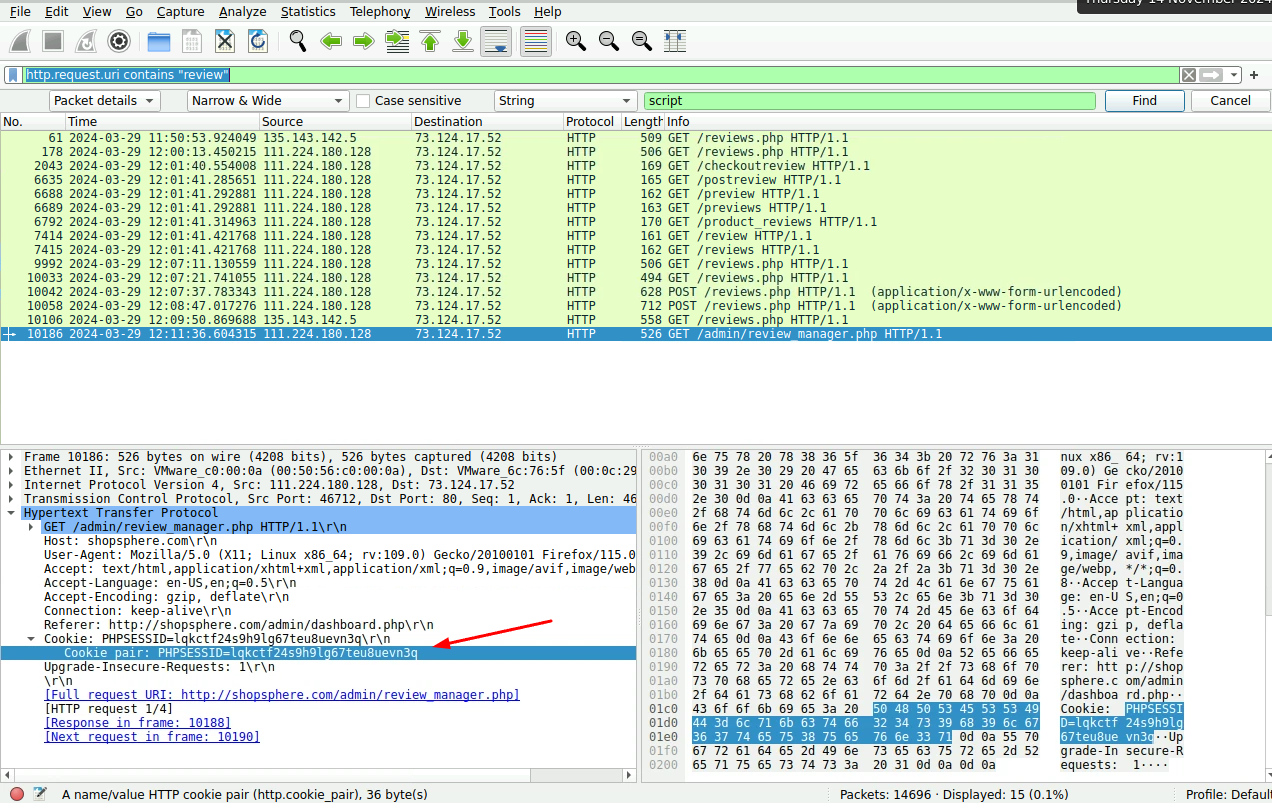Open capture options gear icon
1272x803 pixels.
point(119,41)
